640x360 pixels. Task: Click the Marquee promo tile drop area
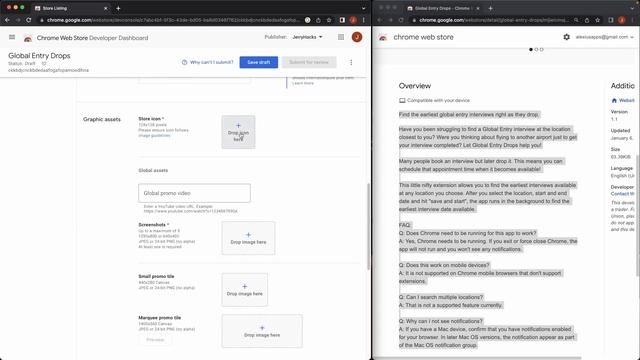coord(262,331)
